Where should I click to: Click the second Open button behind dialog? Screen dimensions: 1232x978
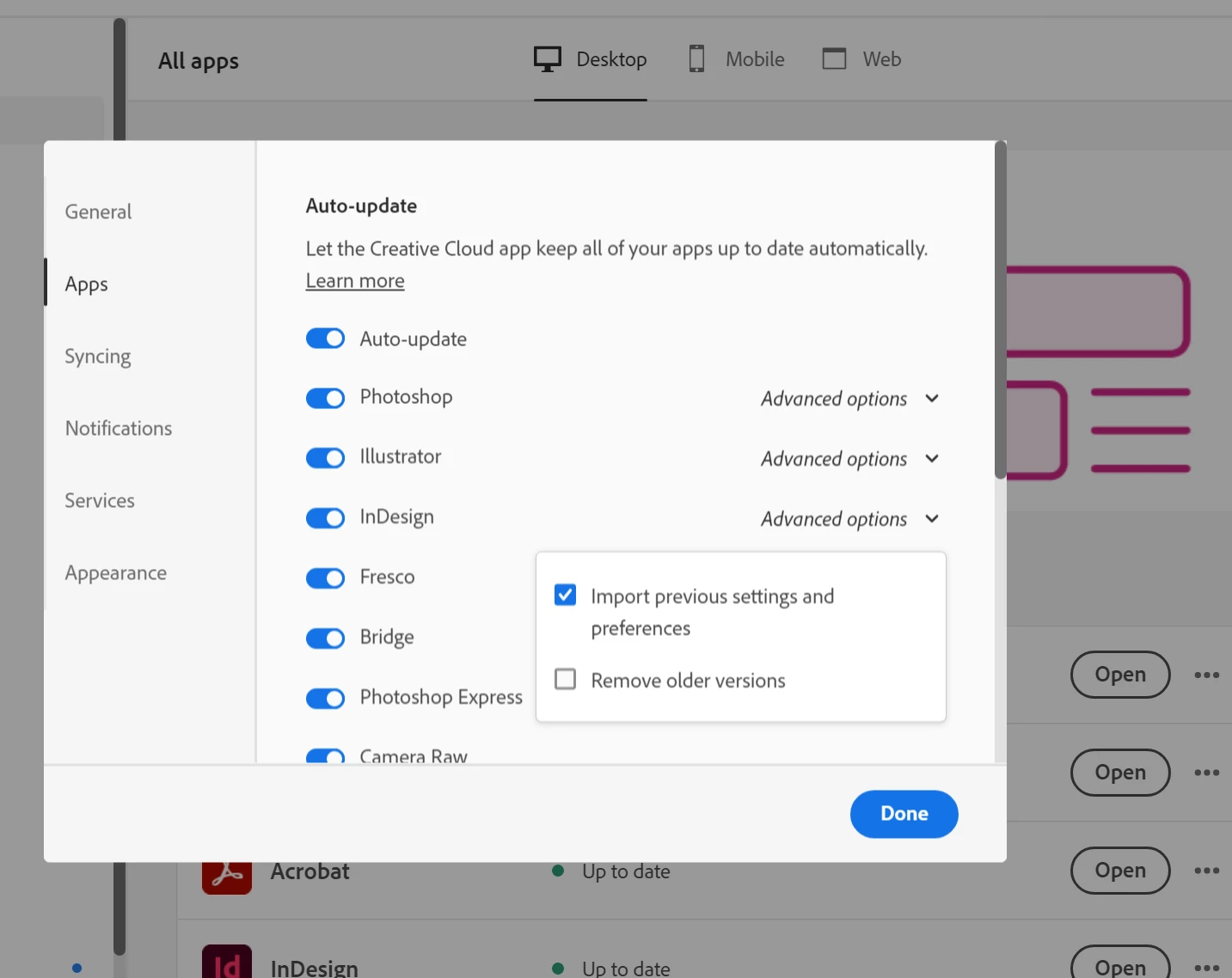click(x=1119, y=773)
